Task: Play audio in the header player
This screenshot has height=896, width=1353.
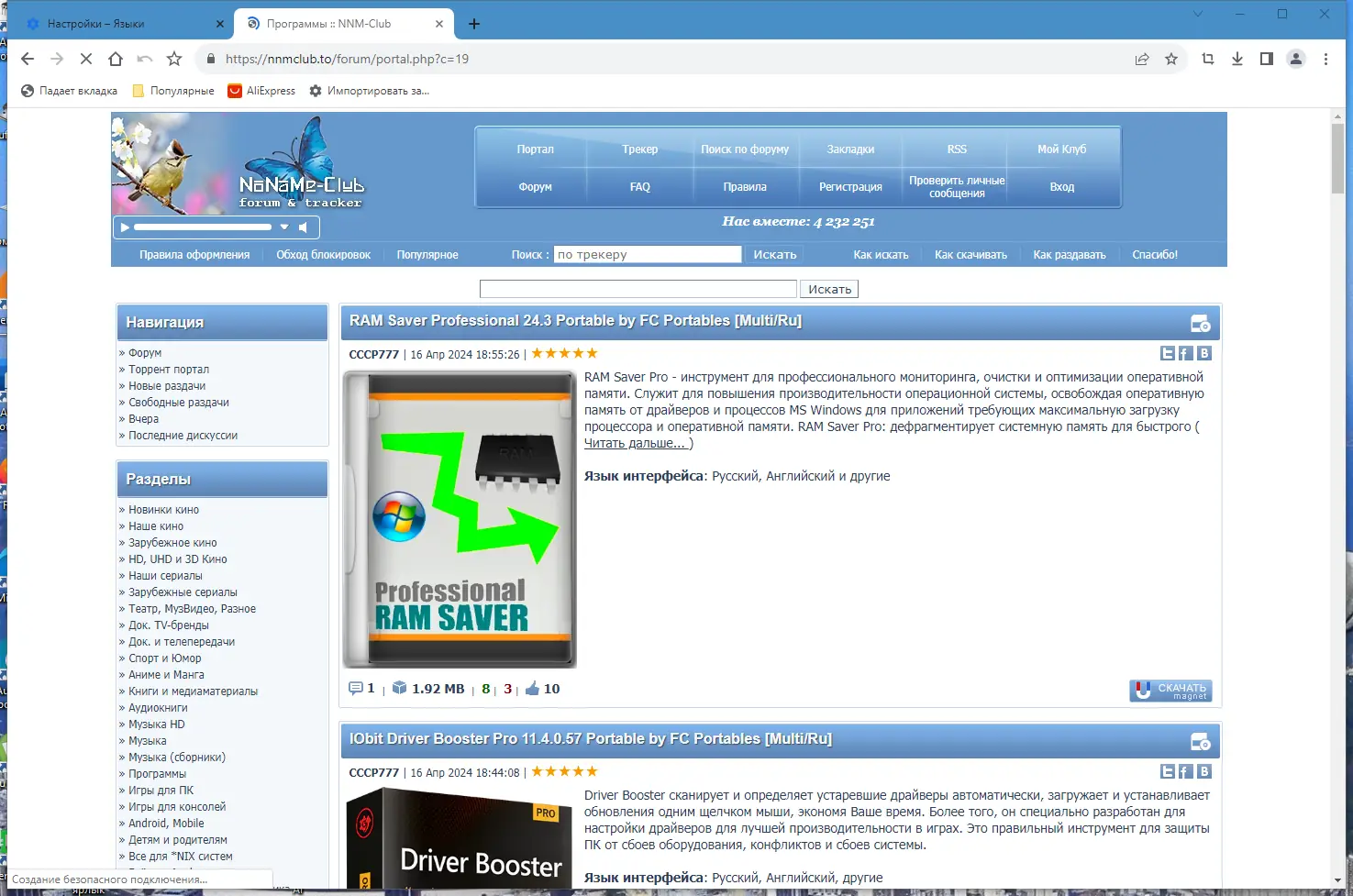Action: tap(125, 227)
